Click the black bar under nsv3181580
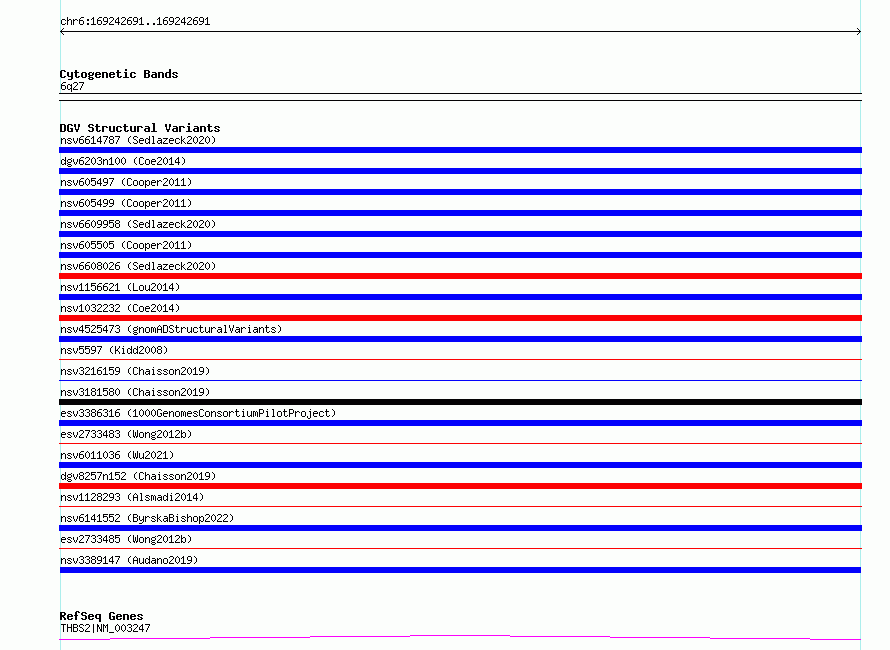Screen dimensions: 890x650 (460, 402)
